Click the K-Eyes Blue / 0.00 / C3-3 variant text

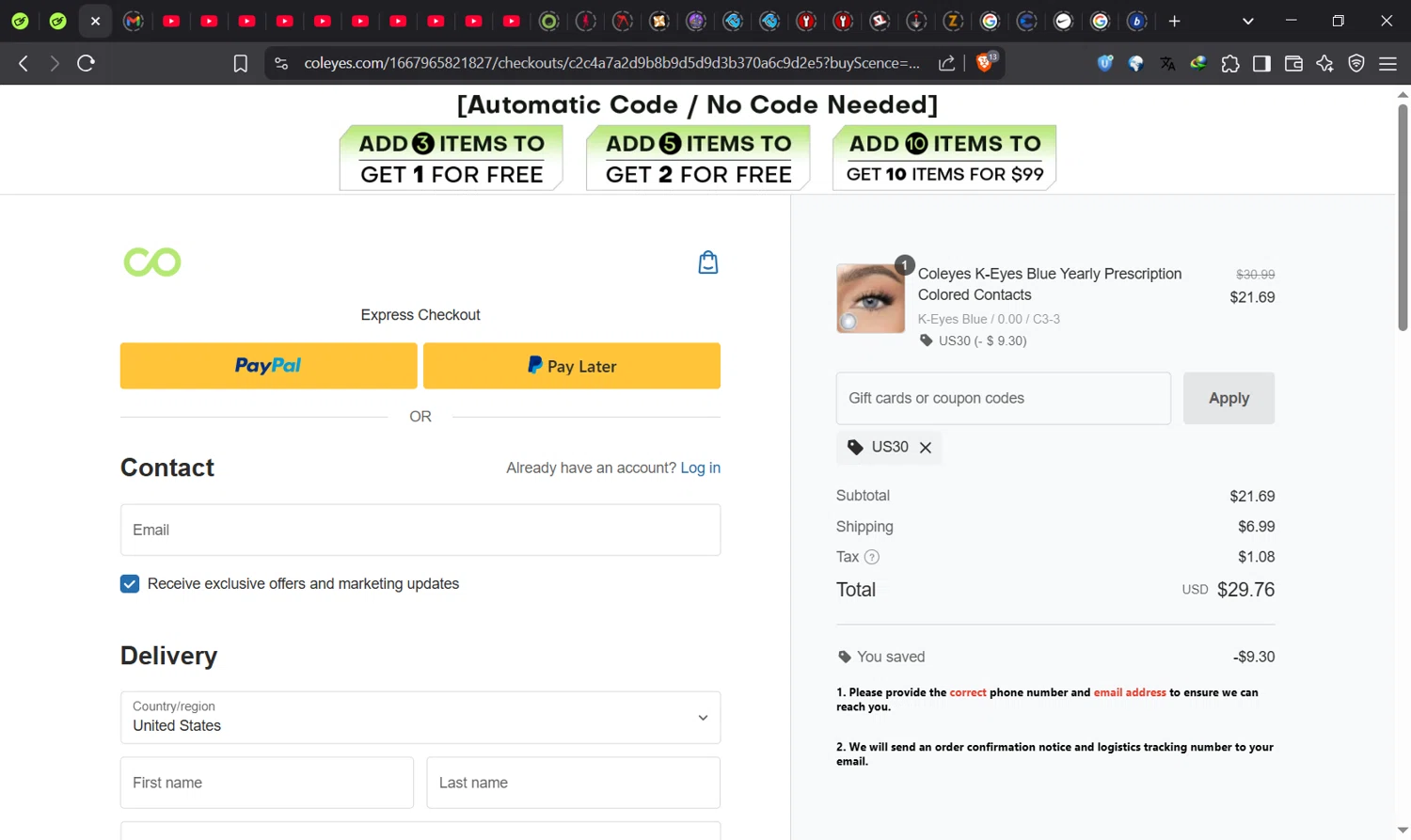[x=989, y=319]
